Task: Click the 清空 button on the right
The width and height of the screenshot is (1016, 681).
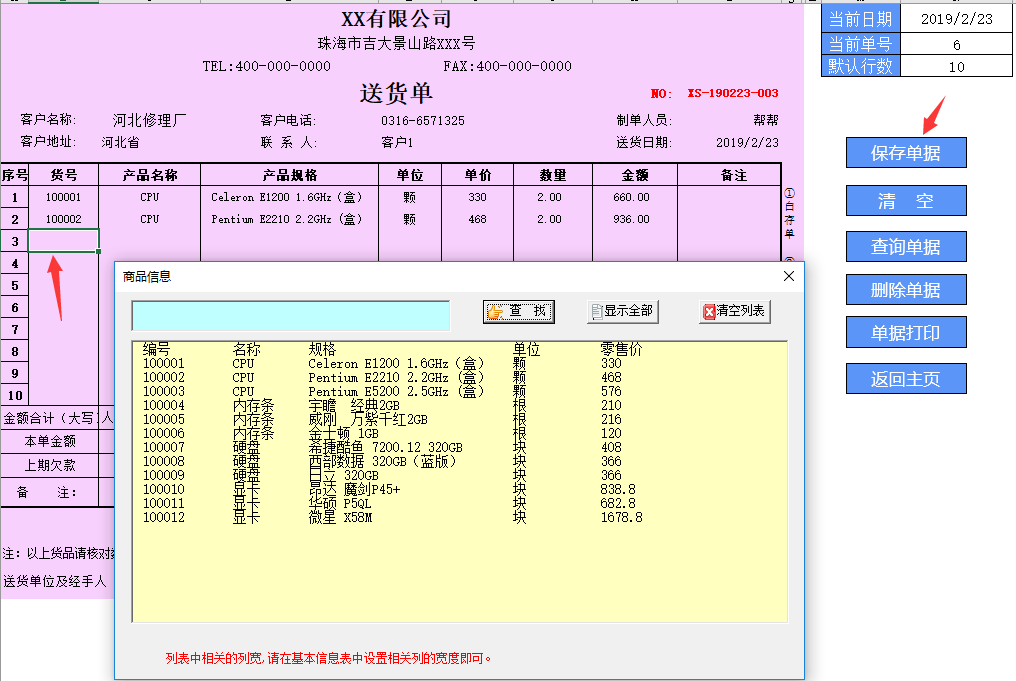Action: [906, 201]
